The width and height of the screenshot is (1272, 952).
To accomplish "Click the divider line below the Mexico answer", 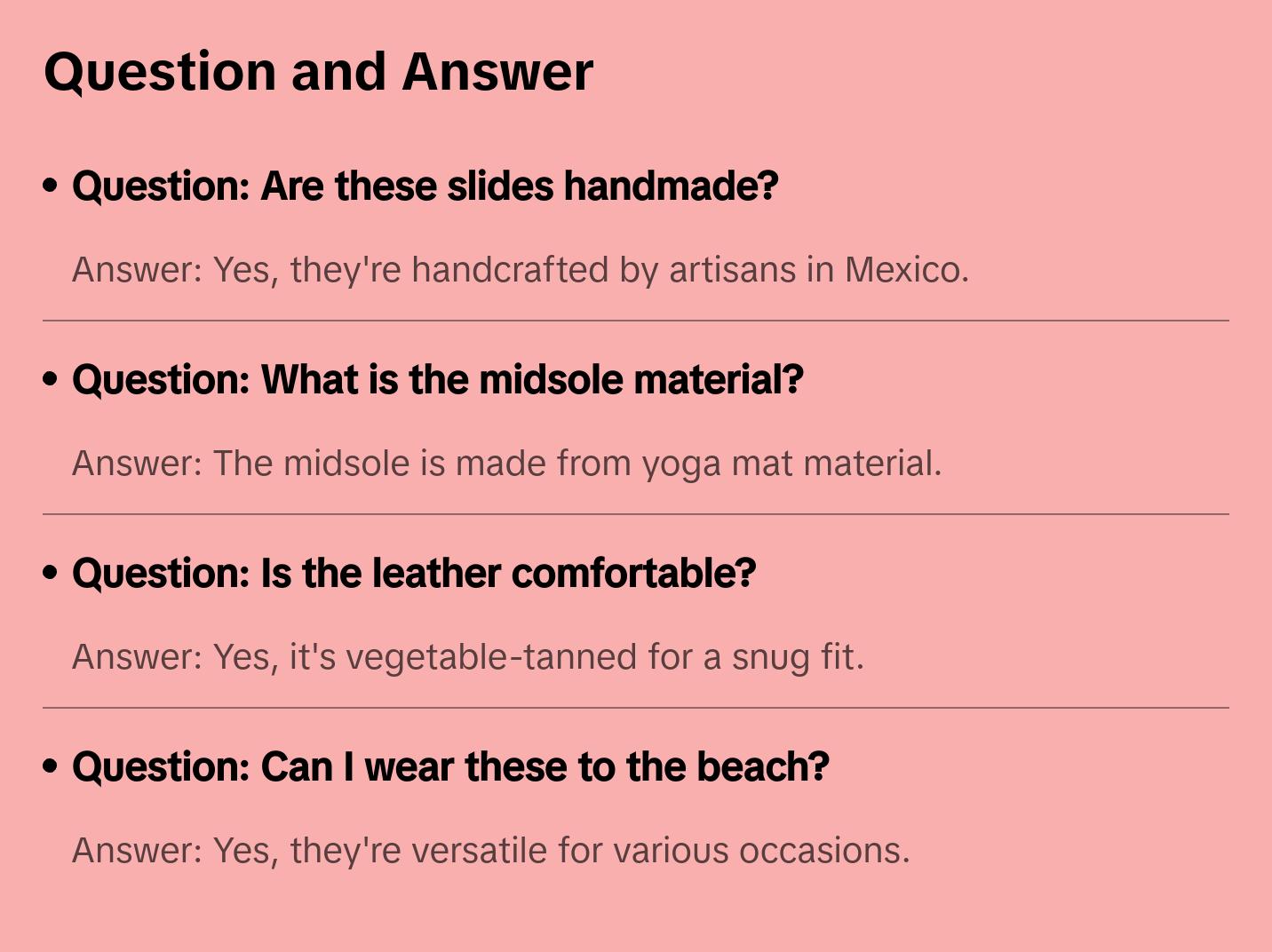I will click(636, 321).
